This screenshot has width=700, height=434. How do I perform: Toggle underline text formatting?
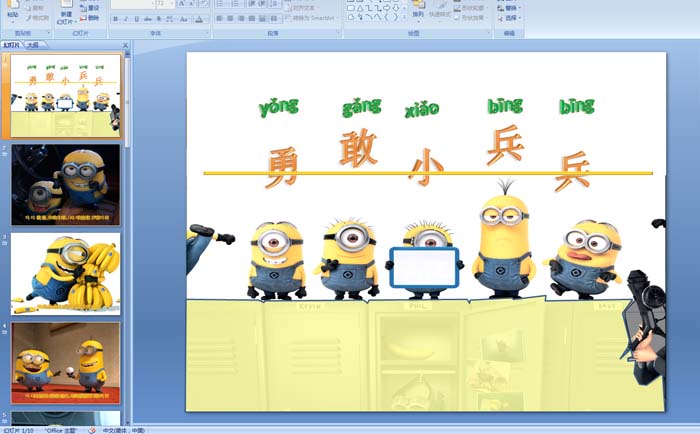pos(136,18)
